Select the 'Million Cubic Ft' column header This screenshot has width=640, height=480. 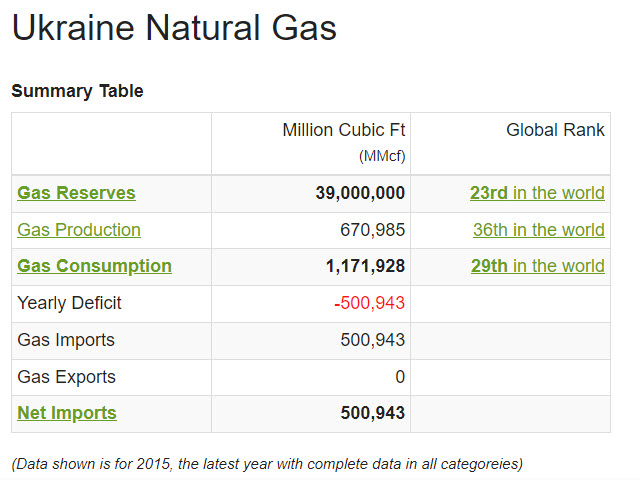pyautogui.click(x=343, y=131)
